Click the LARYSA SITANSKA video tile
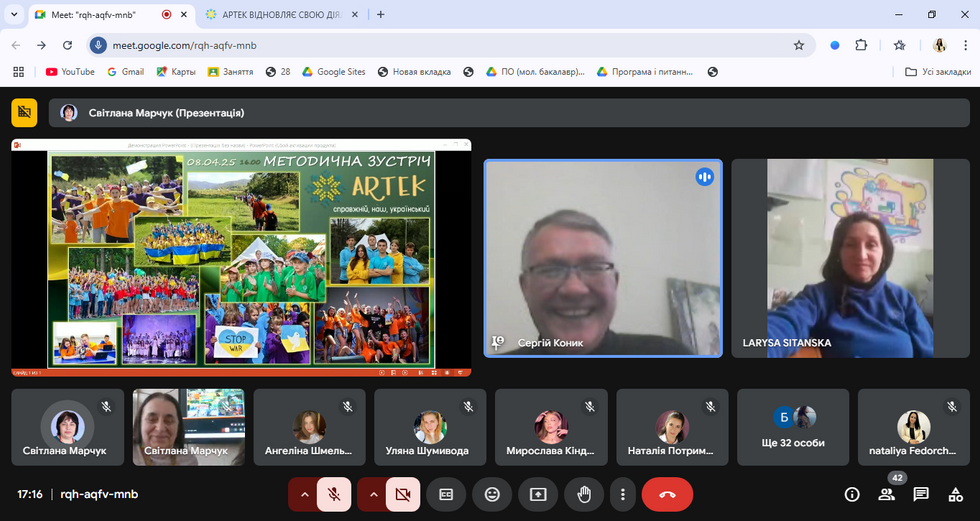This screenshot has width=980, height=521. [x=851, y=258]
